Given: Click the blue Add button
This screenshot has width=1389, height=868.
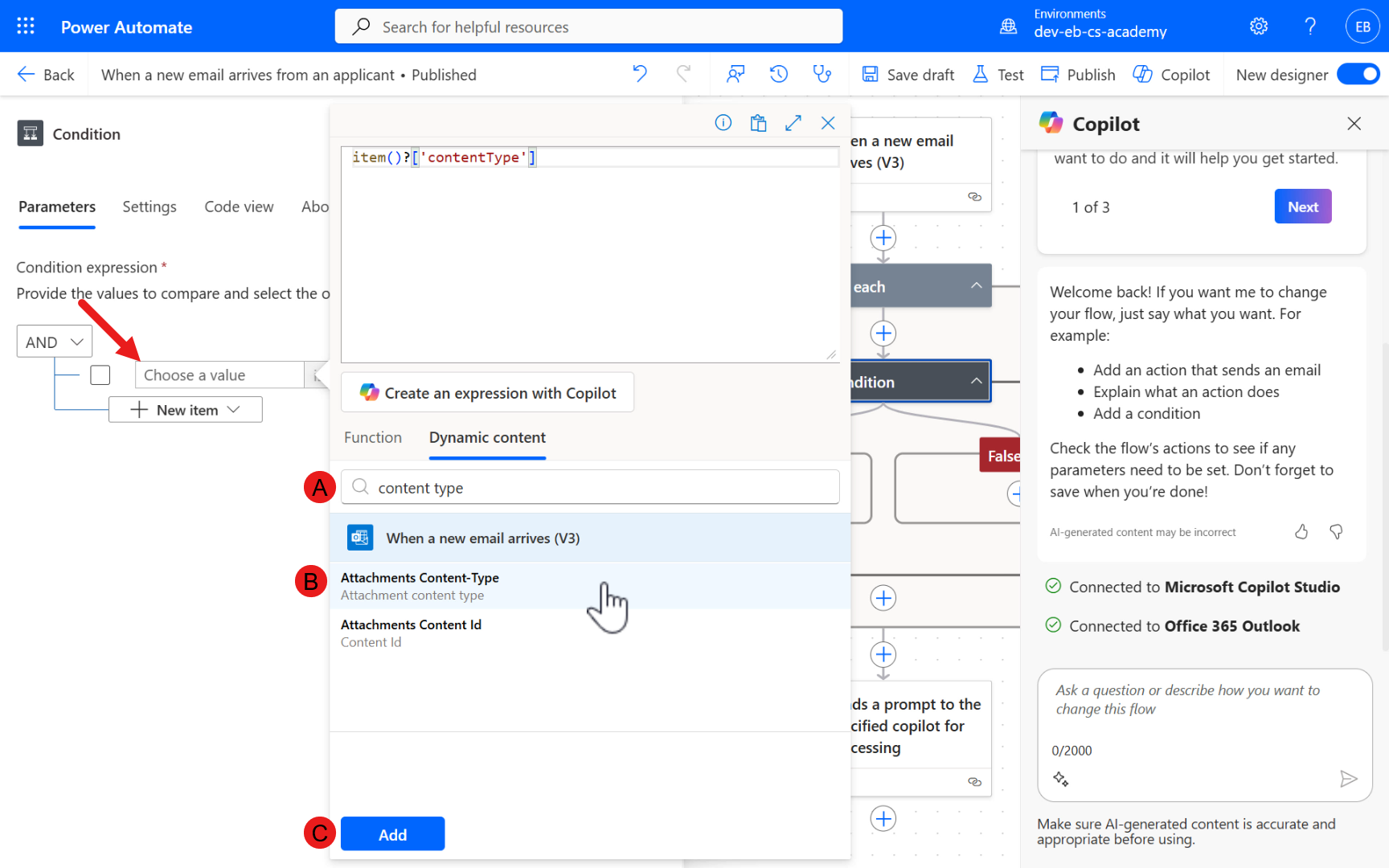Looking at the screenshot, I should (392, 834).
